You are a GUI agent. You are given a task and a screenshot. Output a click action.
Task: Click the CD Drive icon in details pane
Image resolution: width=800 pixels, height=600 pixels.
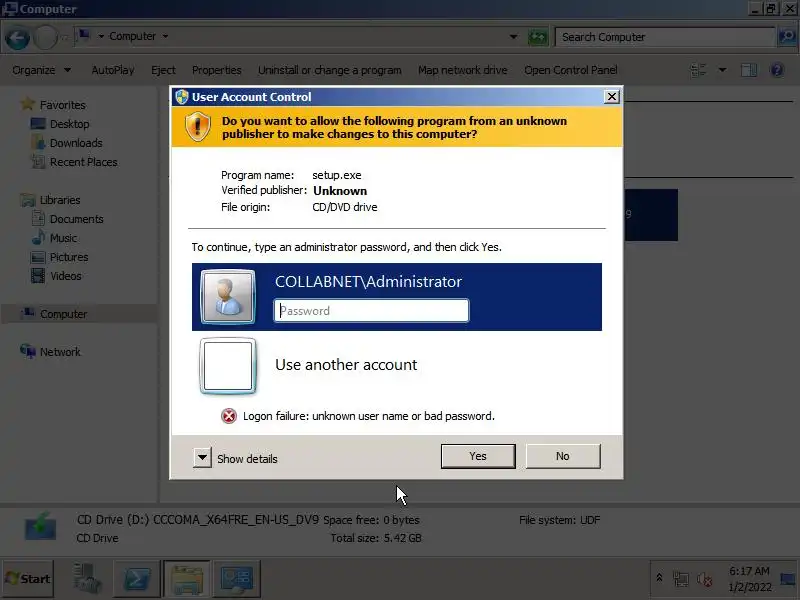pos(40,527)
